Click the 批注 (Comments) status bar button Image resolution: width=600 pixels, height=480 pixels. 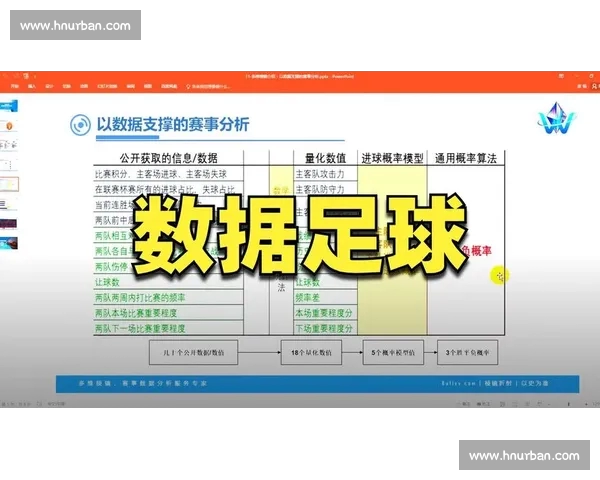click(483, 404)
